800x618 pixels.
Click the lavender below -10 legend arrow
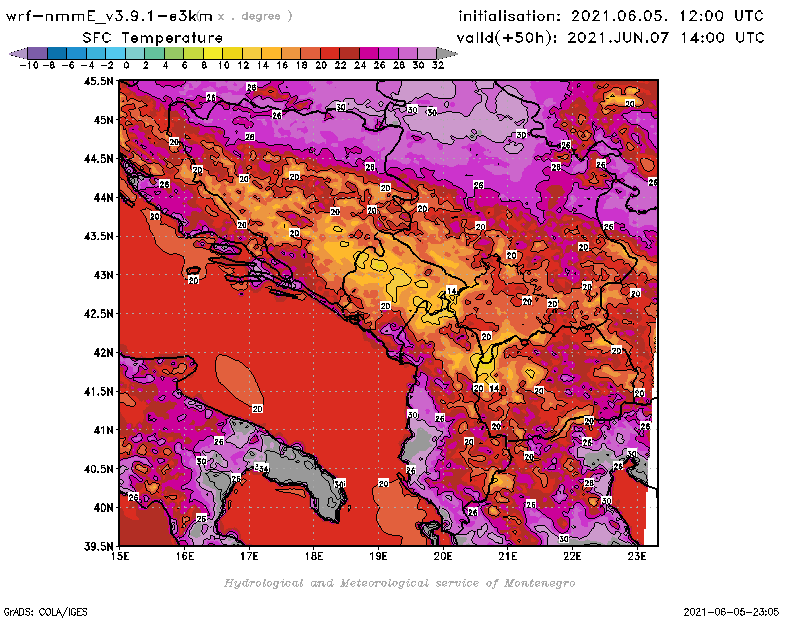tap(18, 53)
